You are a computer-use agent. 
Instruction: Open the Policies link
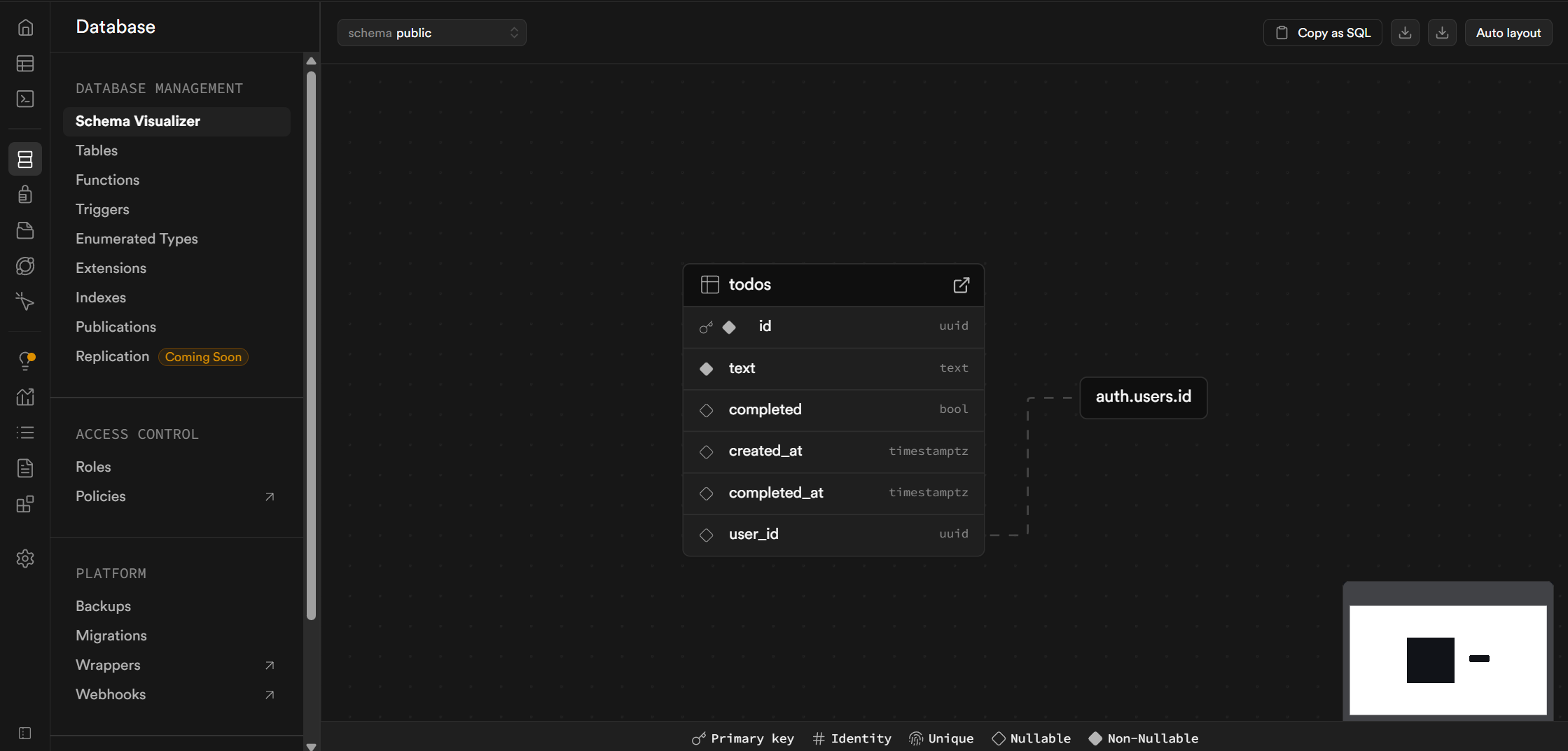[101, 496]
